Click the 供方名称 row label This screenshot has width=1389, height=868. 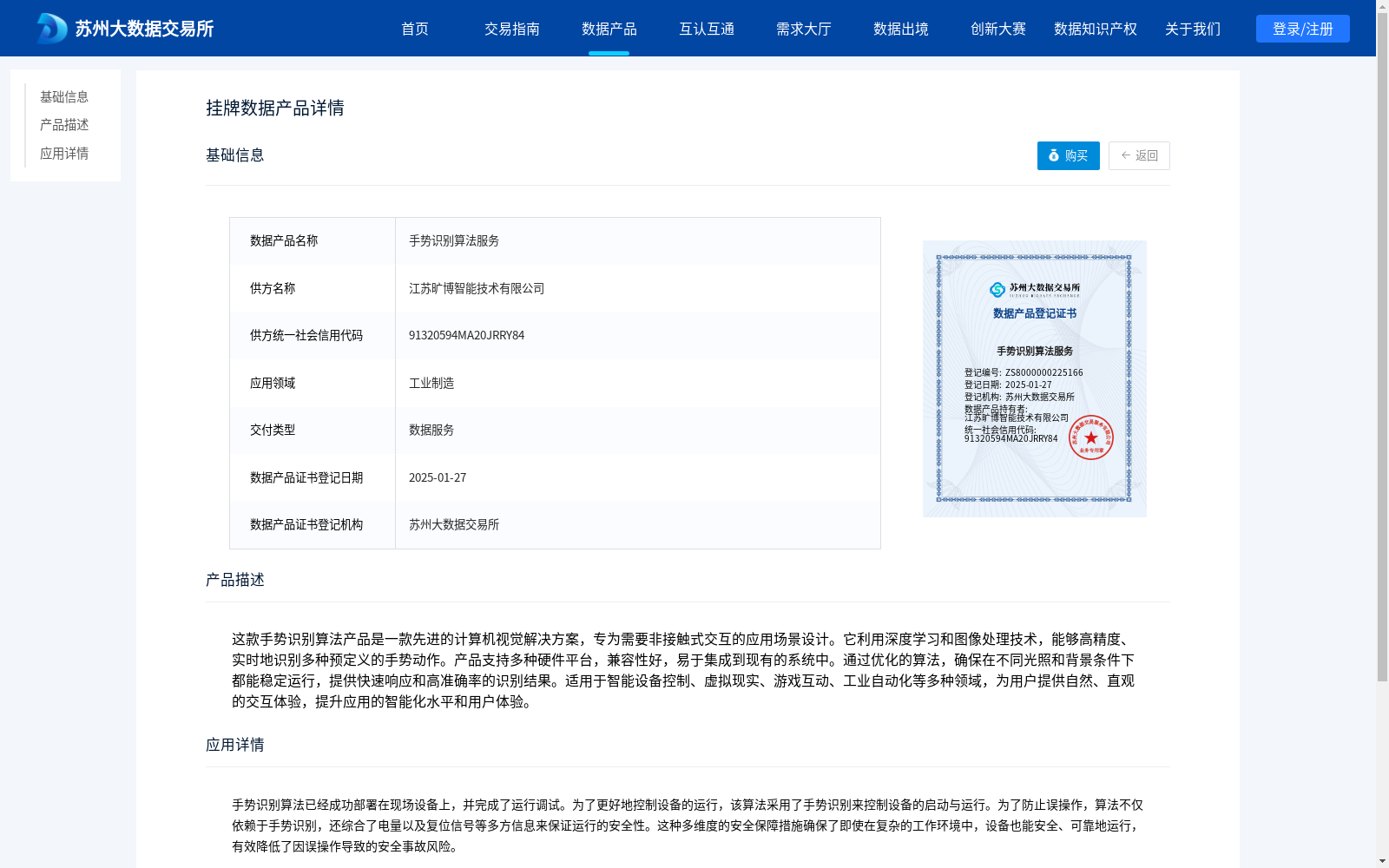click(x=273, y=288)
